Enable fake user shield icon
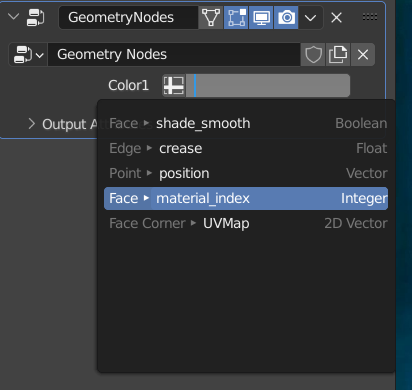This screenshot has width=412, height=390. pos(313,55)
